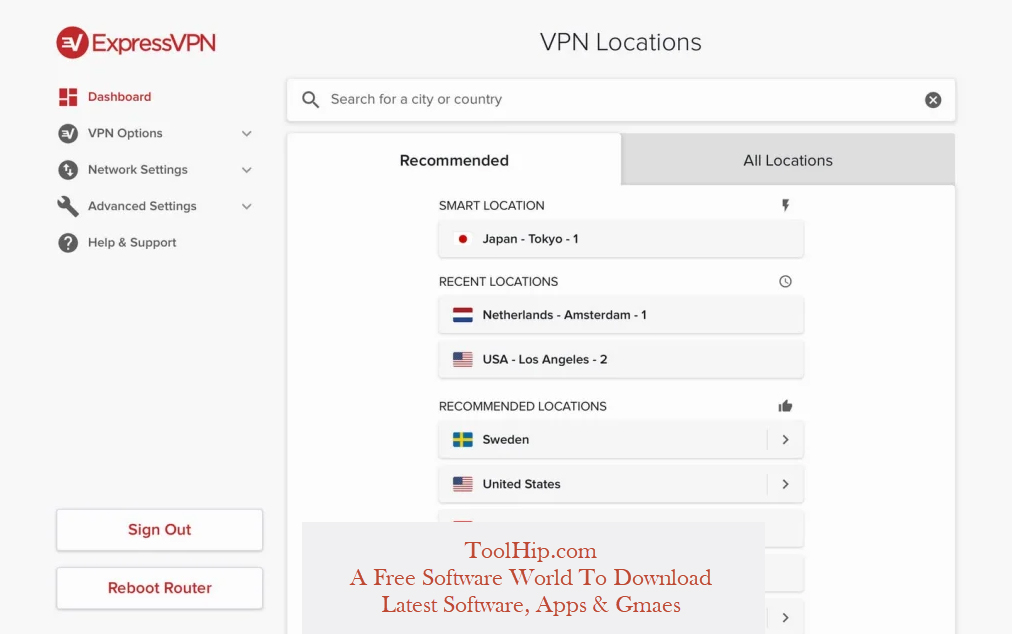The height and width of the screenshot is (634, 1012).
Task: Click the Japan flag icon
Action: [x=463, y=239]
